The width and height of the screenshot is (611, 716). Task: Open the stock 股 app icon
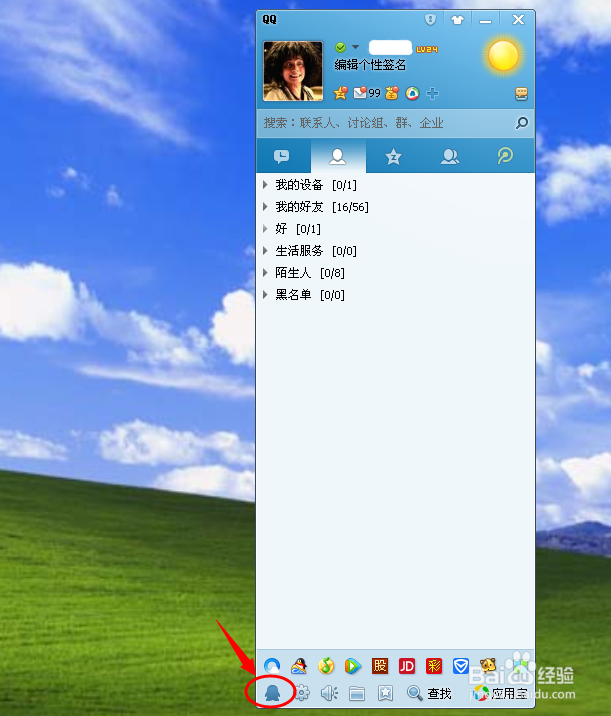(x=379, y=666)
